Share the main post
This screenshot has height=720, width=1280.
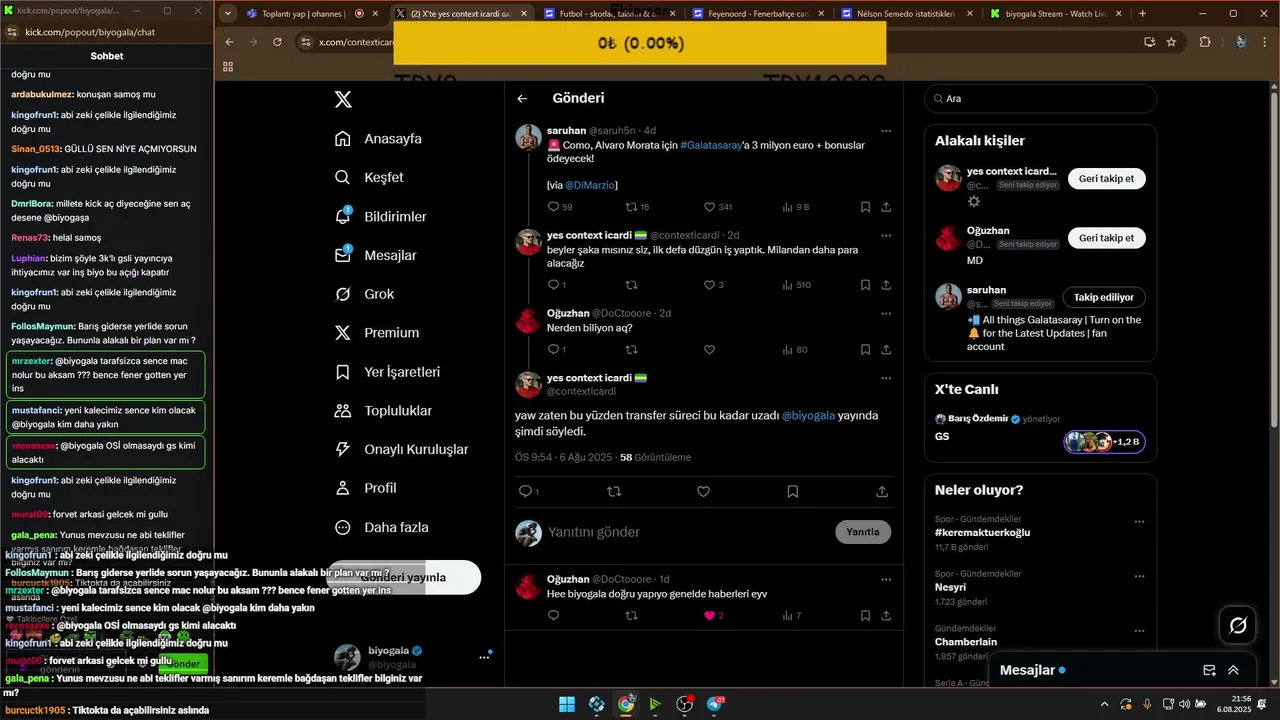[882, 492]
